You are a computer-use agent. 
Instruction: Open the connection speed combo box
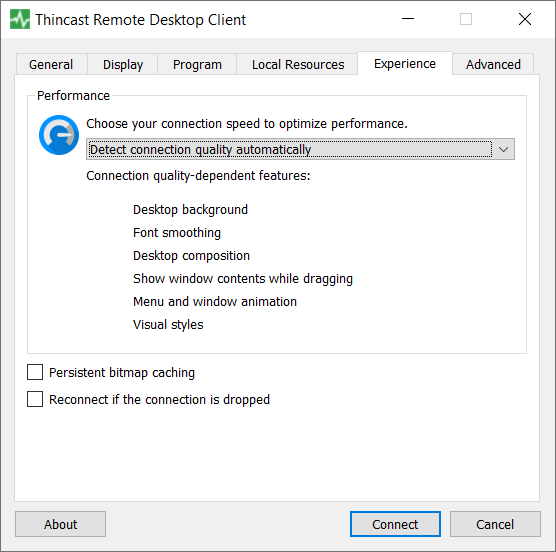point(300,149)
